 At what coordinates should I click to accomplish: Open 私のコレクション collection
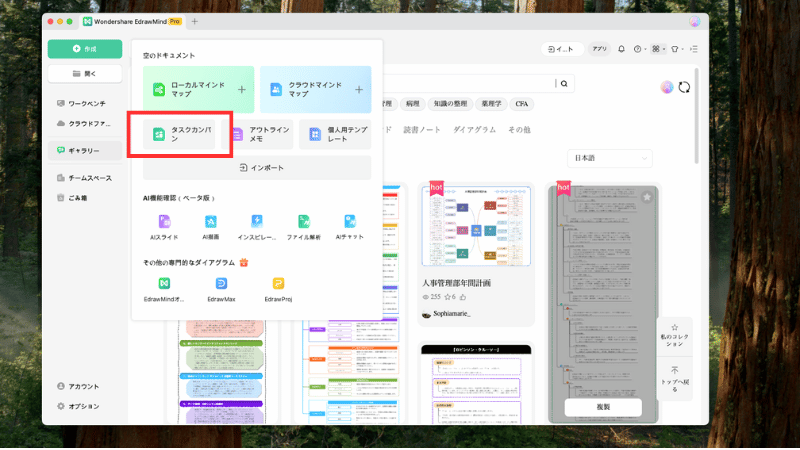coord(674,336)
